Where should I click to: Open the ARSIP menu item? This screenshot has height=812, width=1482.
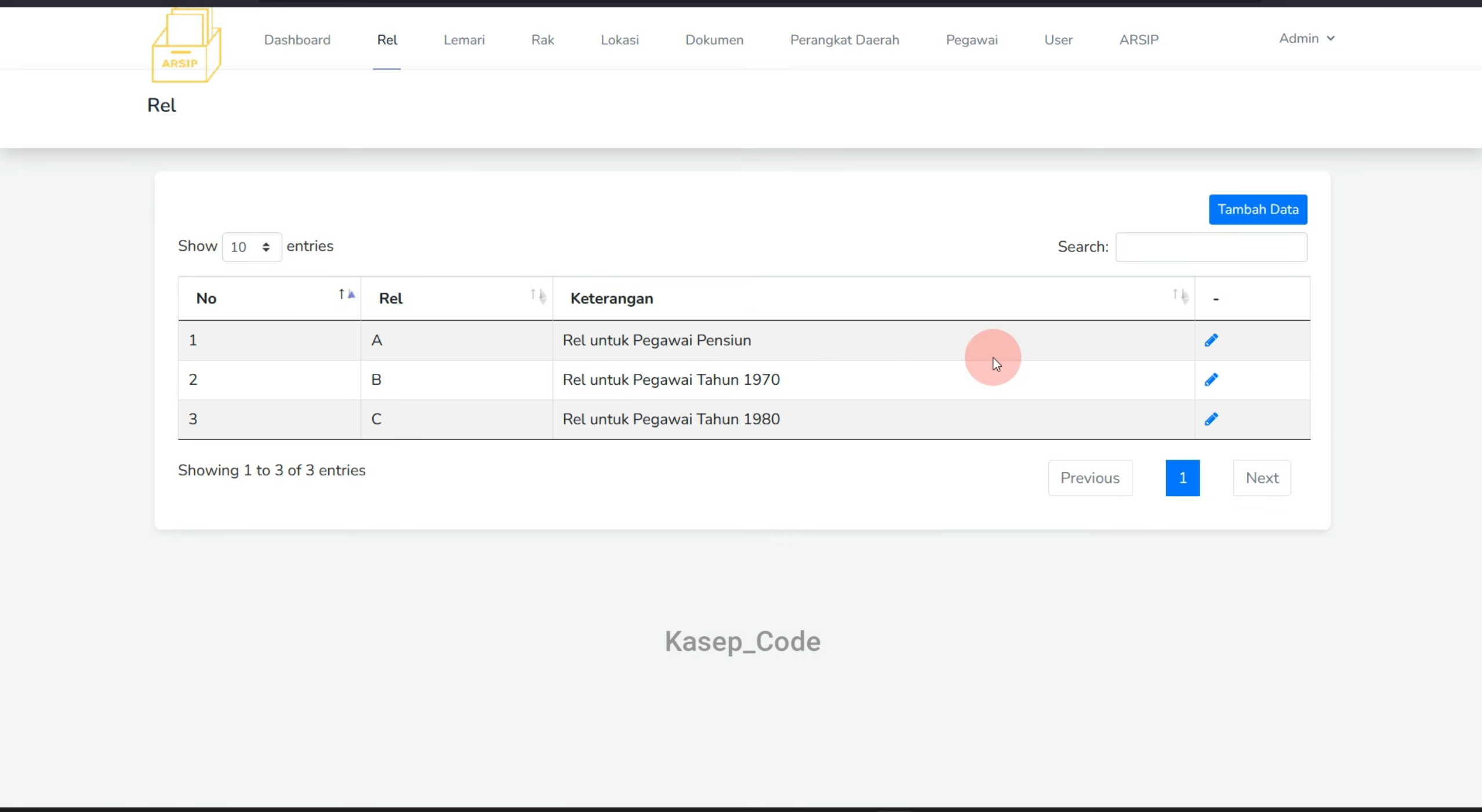click(x=1139, y=40)
